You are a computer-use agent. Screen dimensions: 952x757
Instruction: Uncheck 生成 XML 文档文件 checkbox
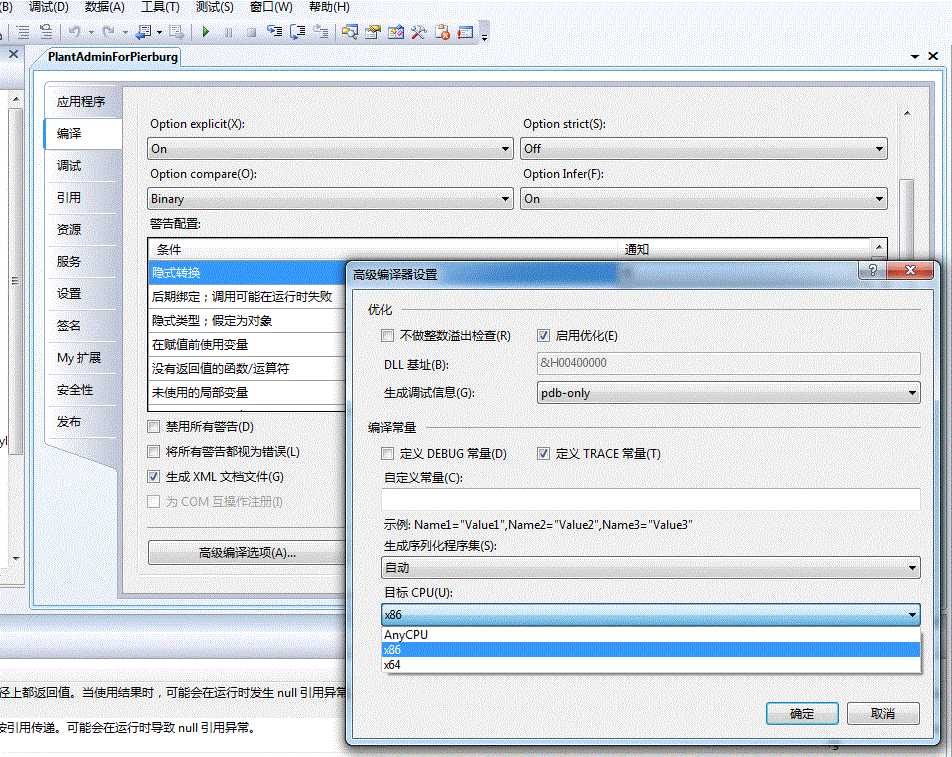click(x=154, y=477)
